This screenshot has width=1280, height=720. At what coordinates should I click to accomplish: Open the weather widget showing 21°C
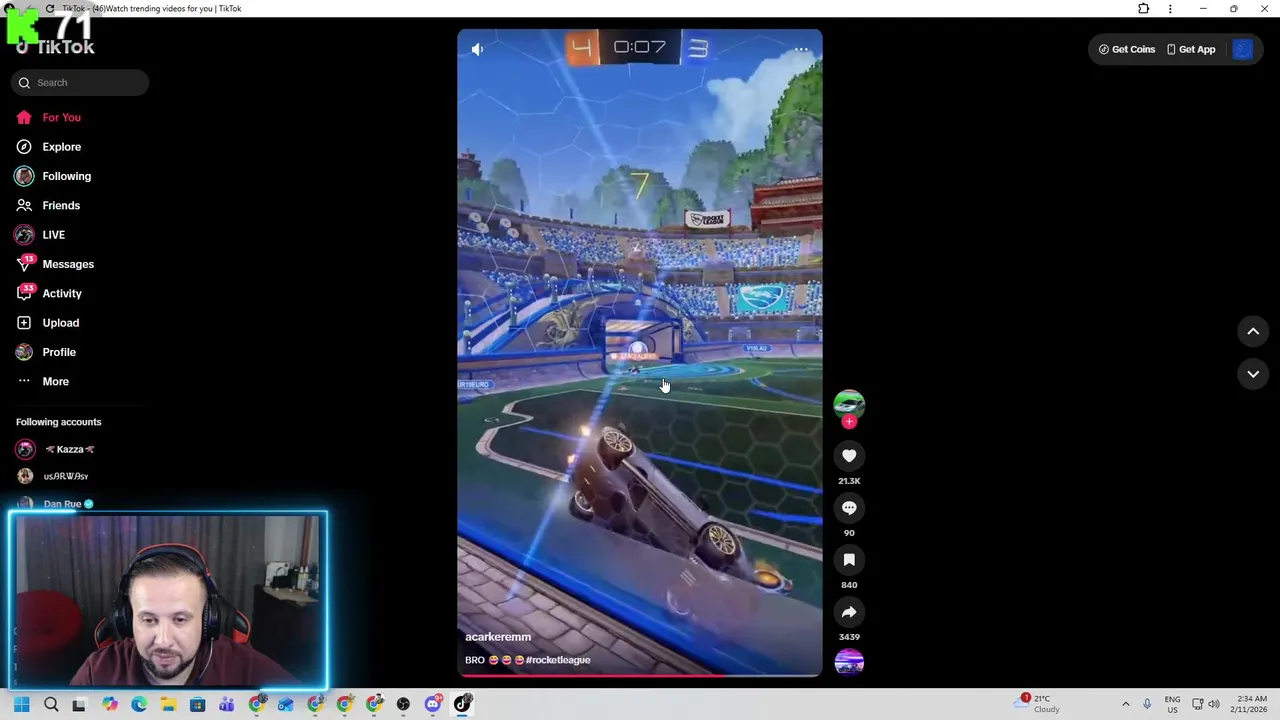[x=1036, y=704]
